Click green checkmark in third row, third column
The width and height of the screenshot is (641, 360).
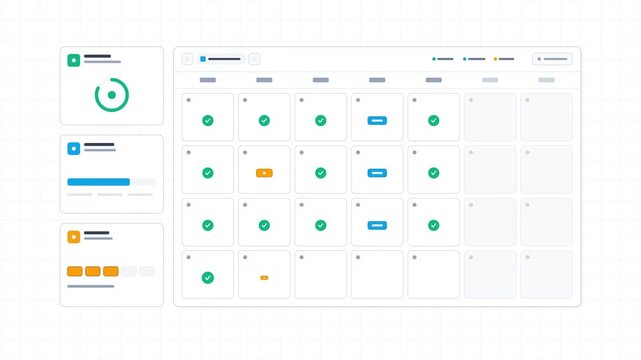[320, 225]
